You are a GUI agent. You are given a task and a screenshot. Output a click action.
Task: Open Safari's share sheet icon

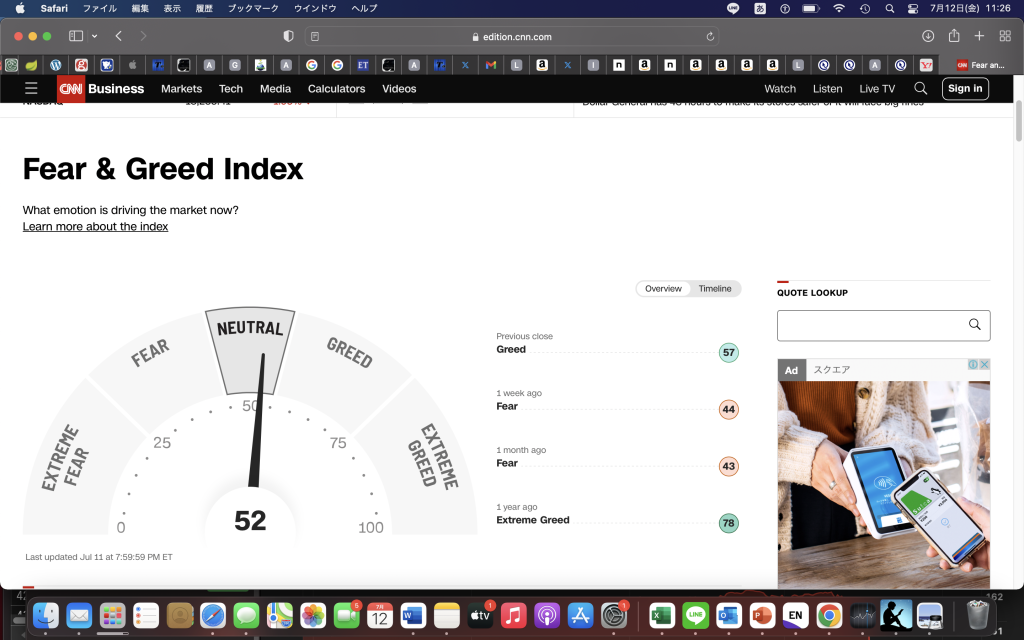tap(954, 36)
